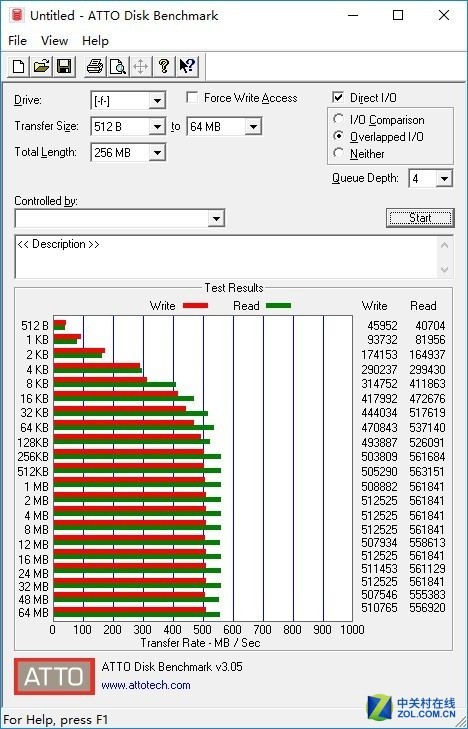Screen dimensions: 468x729
Task: Click the read value 556920
Action: (428, 608)
